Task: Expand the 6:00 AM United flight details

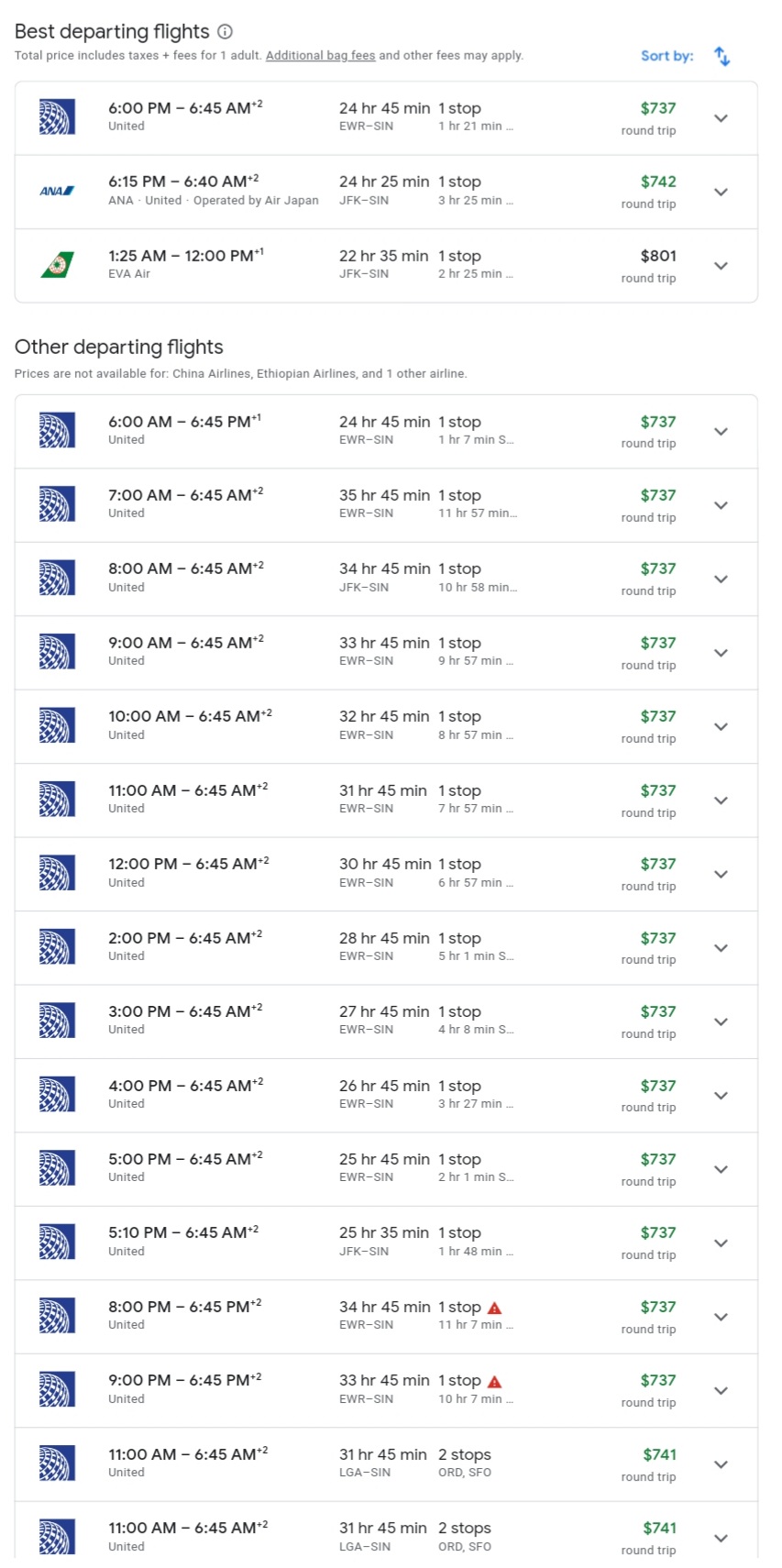Action: coord(721,432)
